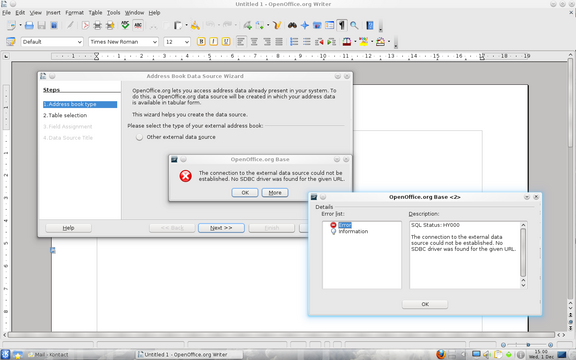Click the New document icon

click(x=11, y=25)
